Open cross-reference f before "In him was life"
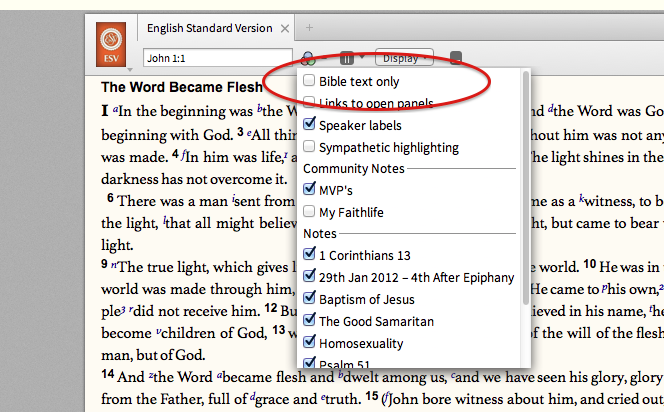The image size is (664, 412). (x=183, y=155)
